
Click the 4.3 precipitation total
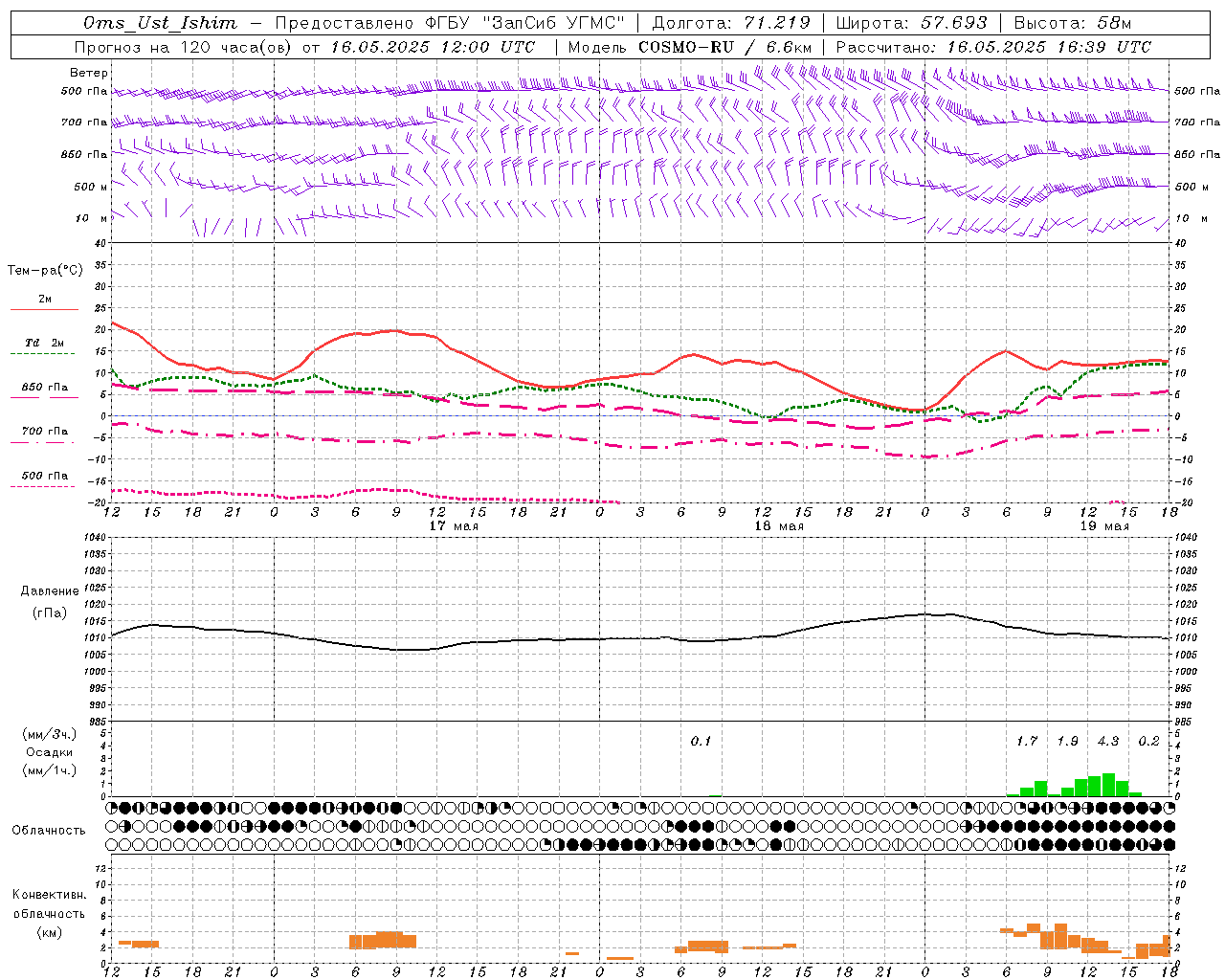point(1108,741)
